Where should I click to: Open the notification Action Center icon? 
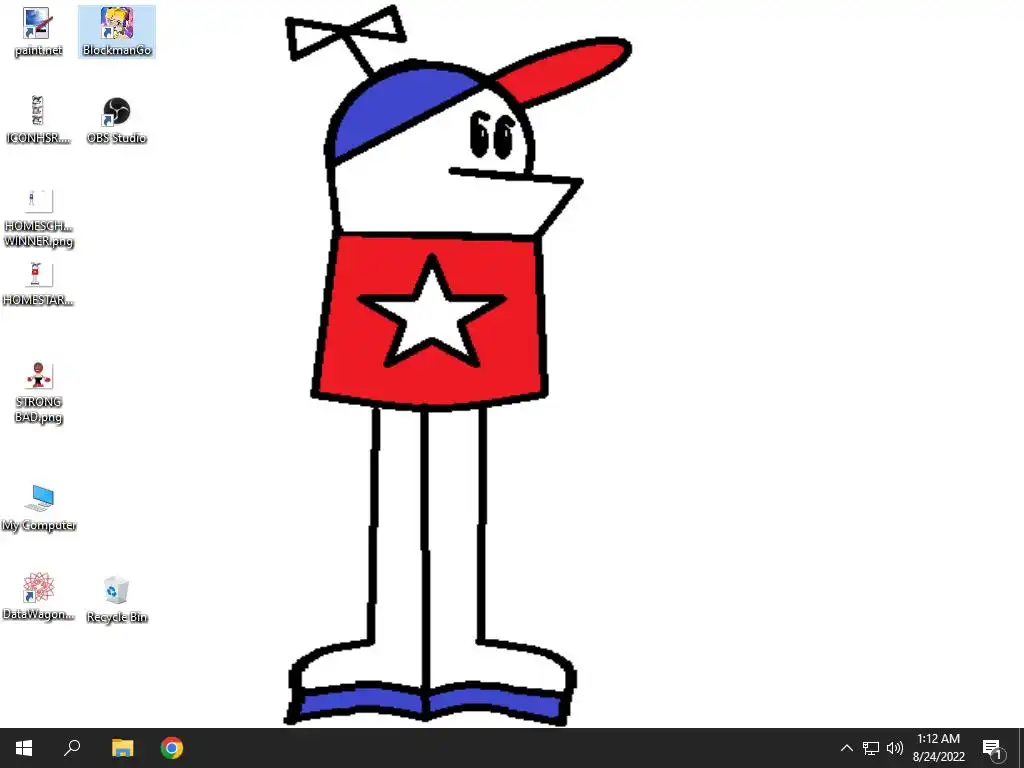pyautogui.click(x=993, y=748)
